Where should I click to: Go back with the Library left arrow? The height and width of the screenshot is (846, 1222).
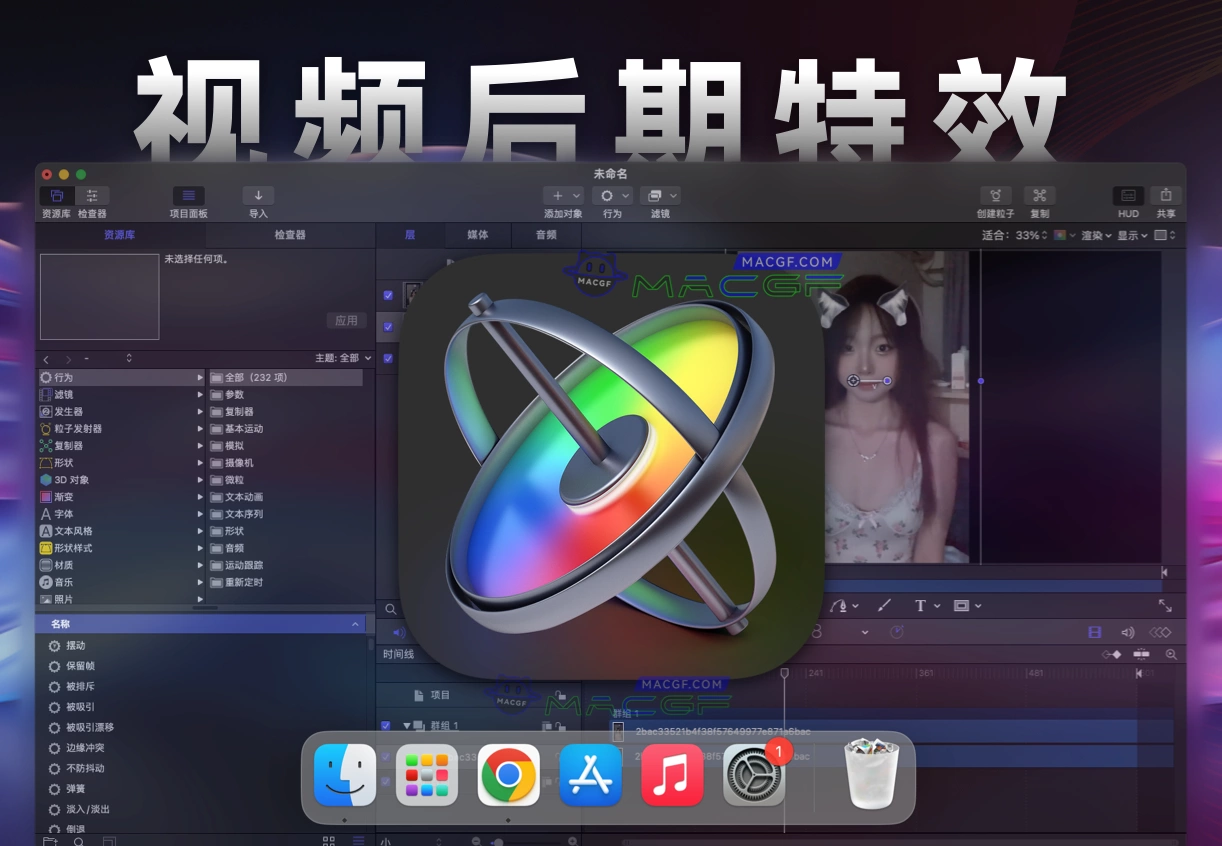(x=46, y=358)
